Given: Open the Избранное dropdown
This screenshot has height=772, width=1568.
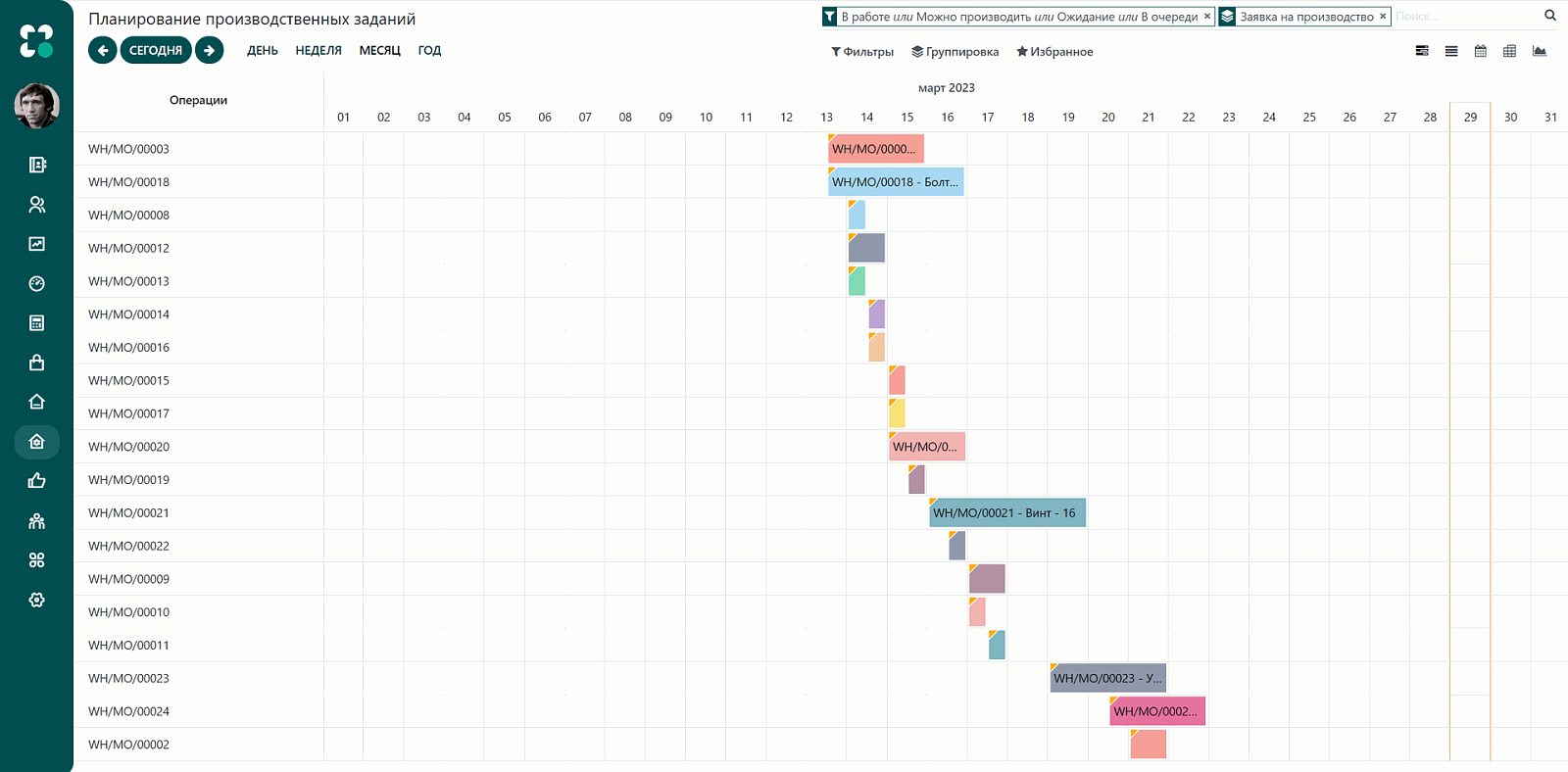Looking at the screenshot, I should coord(1054,52).
